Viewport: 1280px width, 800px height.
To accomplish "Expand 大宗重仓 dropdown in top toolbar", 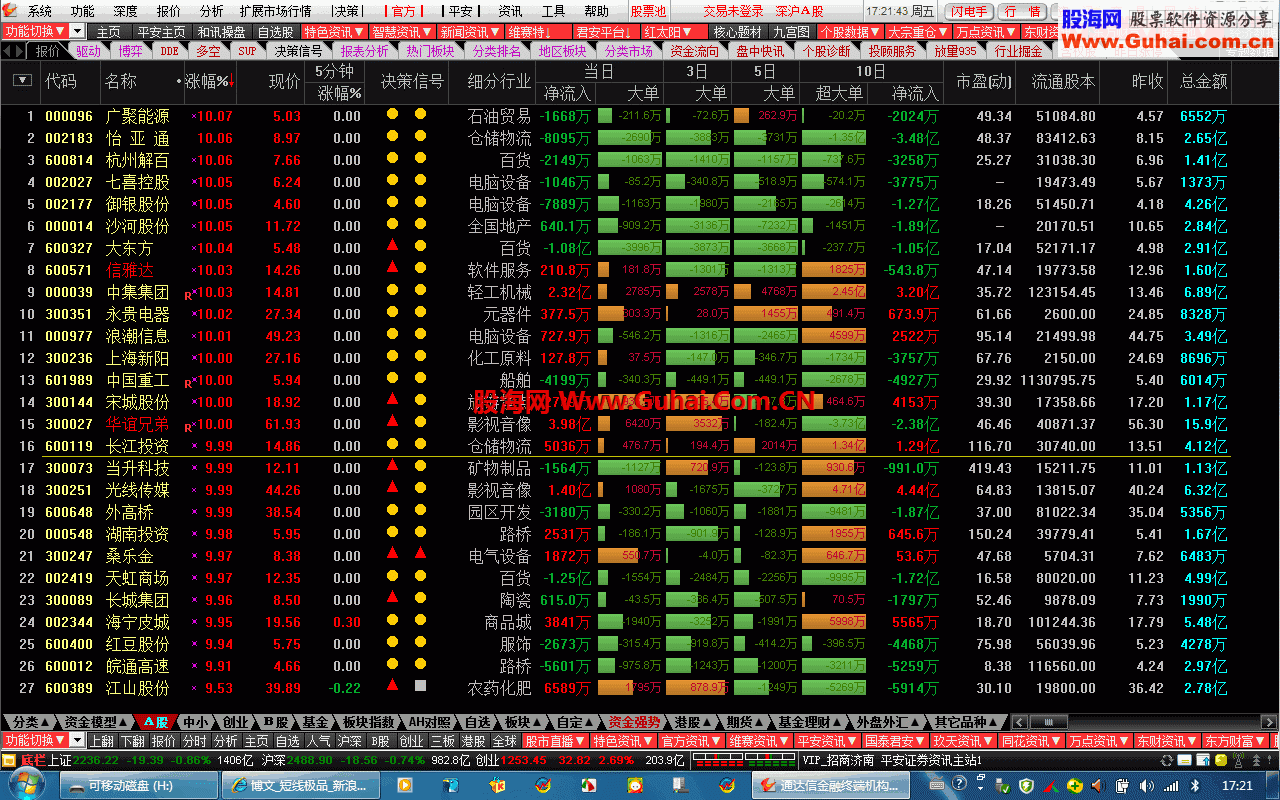I will coord(918,31).
